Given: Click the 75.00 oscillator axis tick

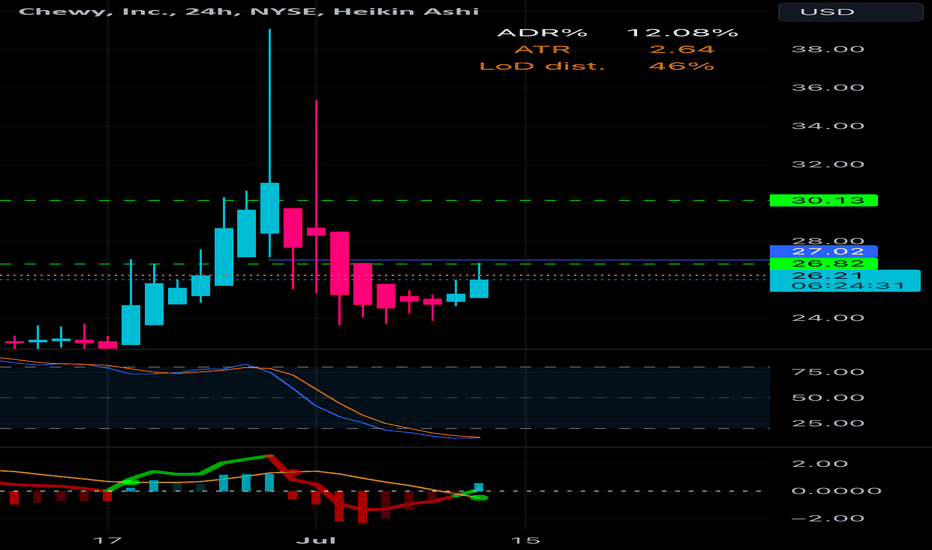Looking at the screenshot, I should 828,372.
